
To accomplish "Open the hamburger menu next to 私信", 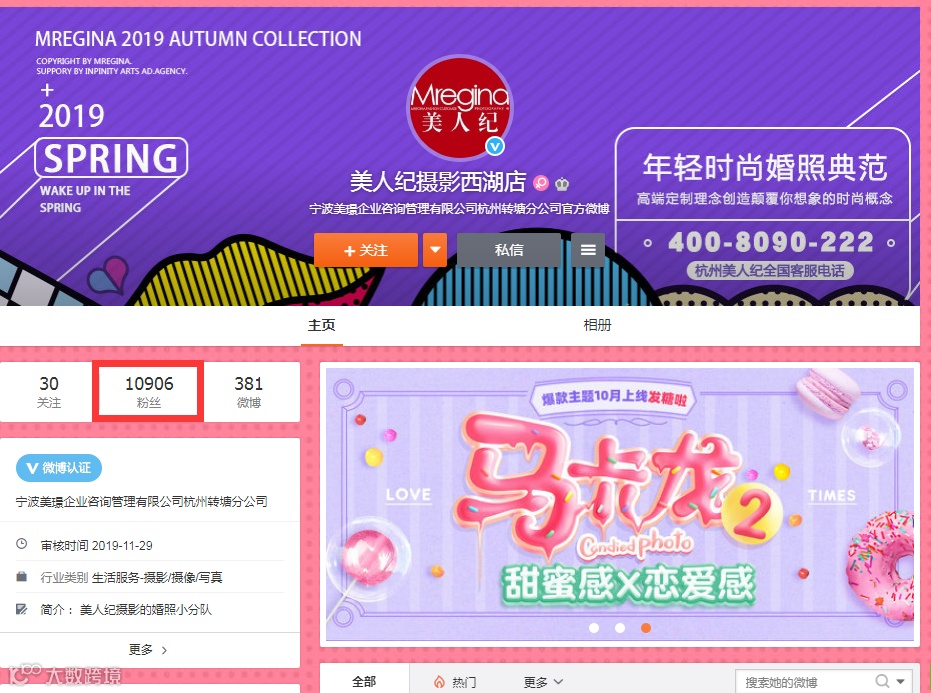I will pos(588,250).
